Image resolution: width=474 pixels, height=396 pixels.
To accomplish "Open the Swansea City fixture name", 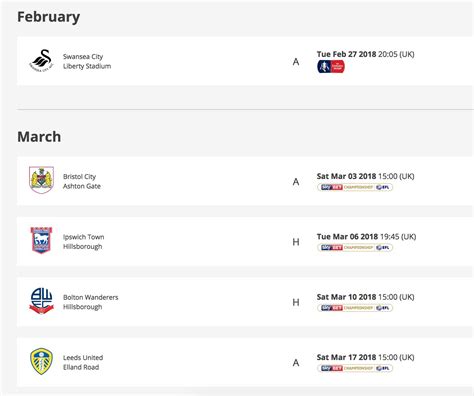I will coord(83,56).
